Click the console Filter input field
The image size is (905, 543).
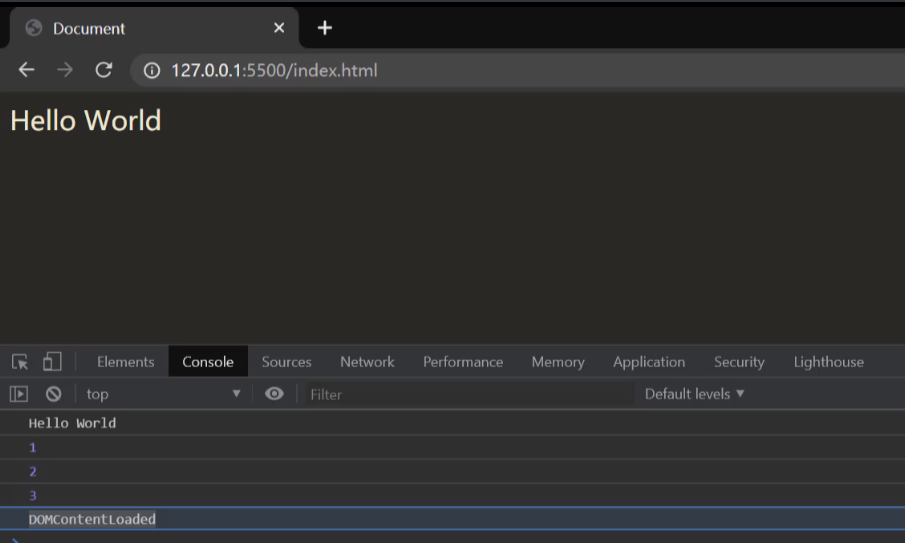point(469,395)
